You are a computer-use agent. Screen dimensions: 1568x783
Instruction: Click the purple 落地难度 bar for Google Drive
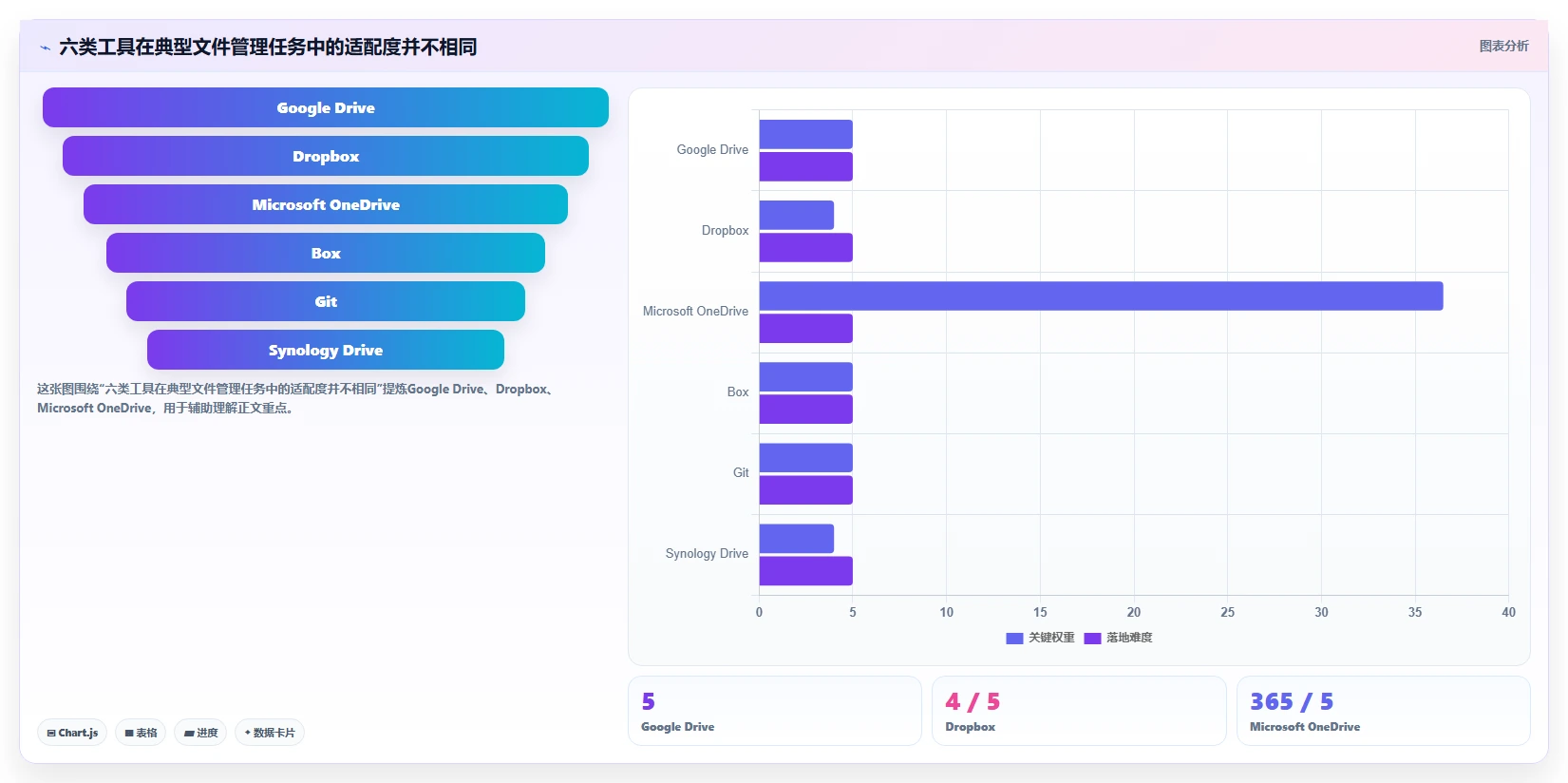click(x=805, y=167)
